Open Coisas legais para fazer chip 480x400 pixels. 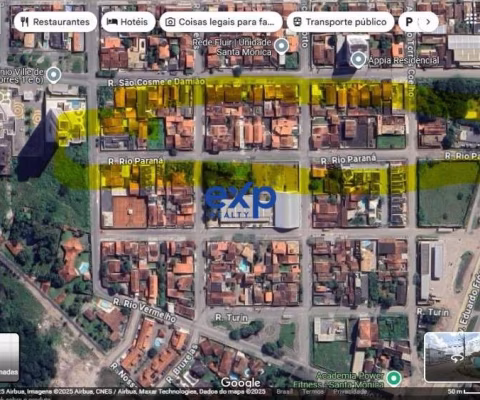click(x=221, y=22)
